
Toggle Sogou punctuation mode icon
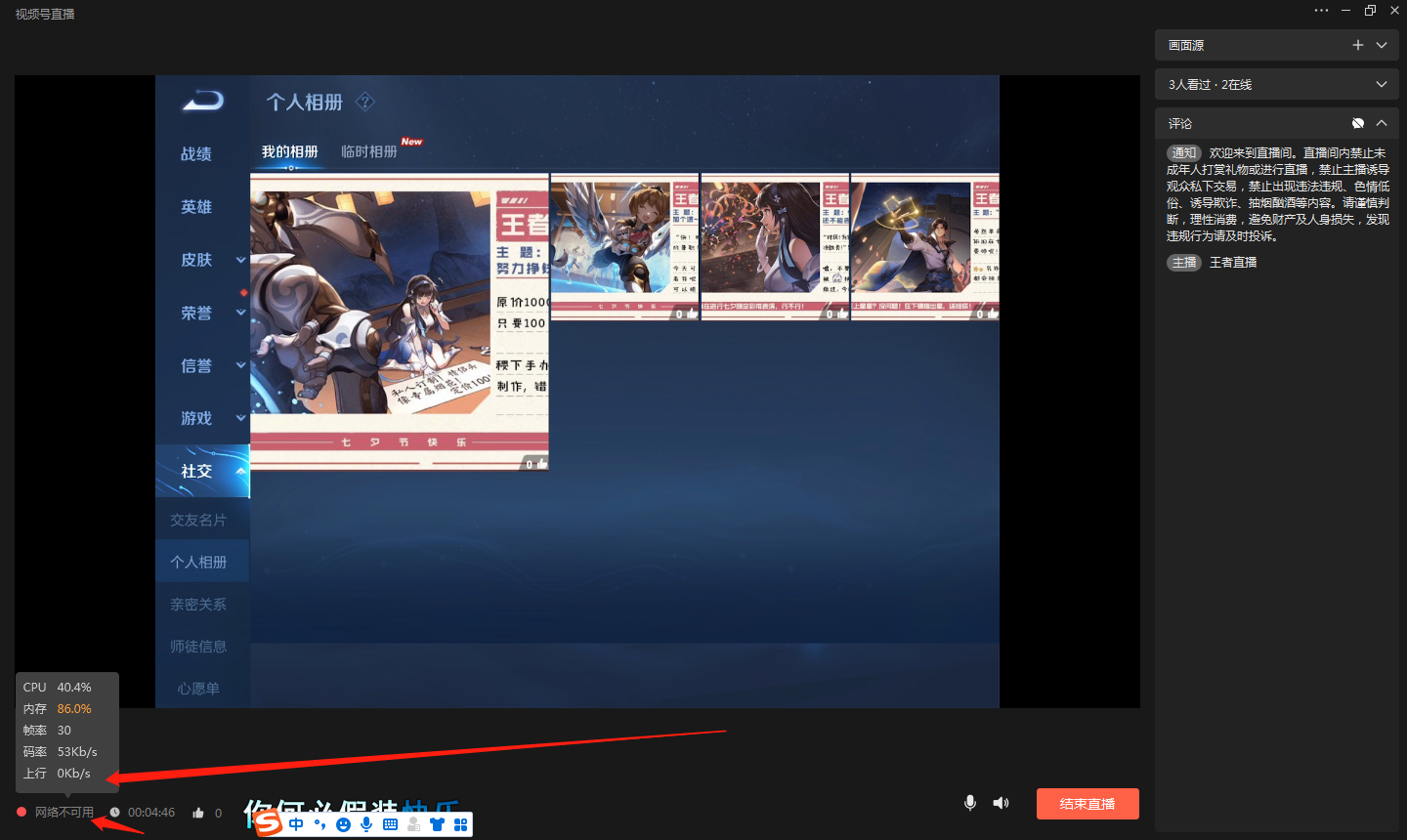(x=320, y=824)
